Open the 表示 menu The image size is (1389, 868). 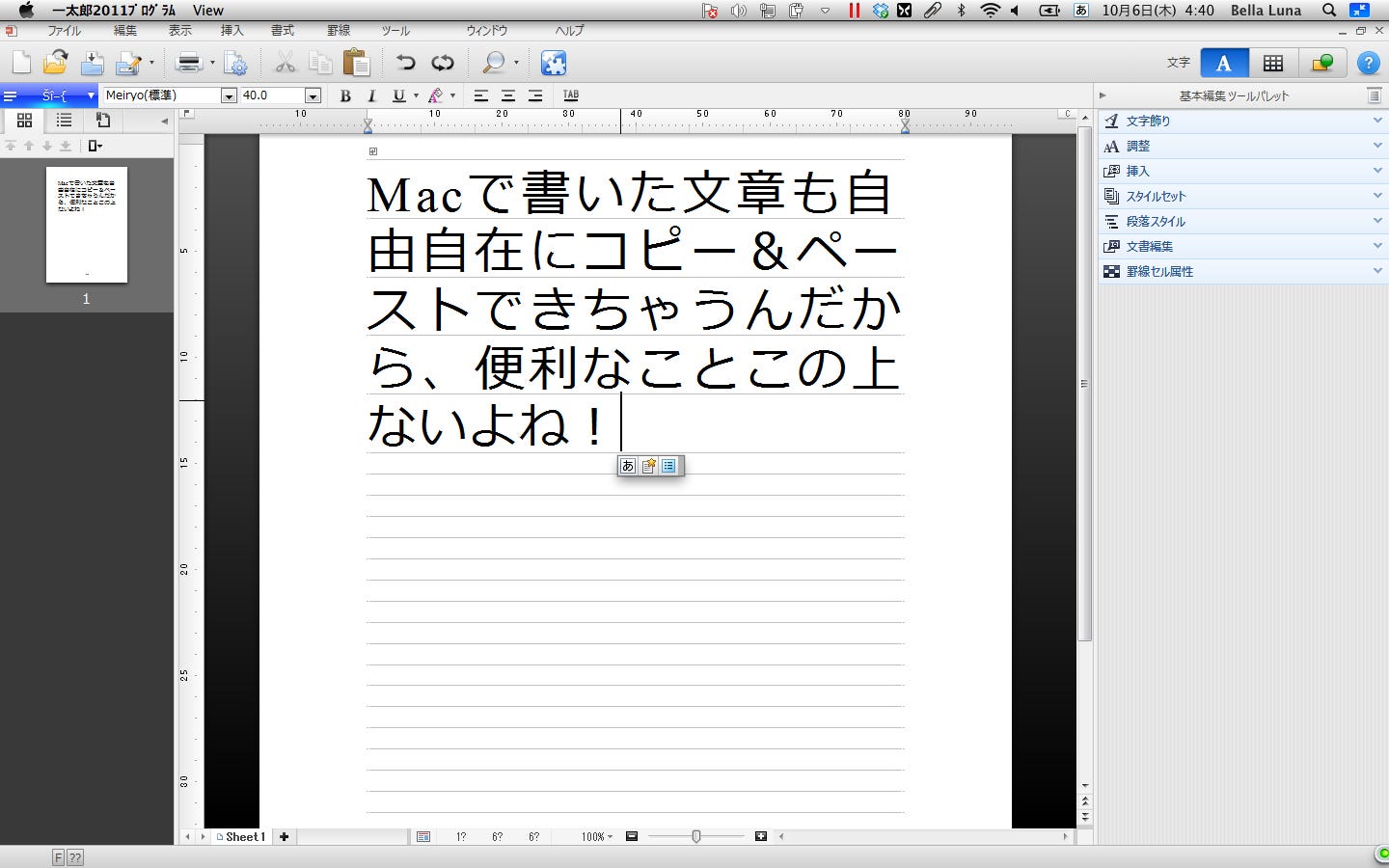(x=180, y=31)
